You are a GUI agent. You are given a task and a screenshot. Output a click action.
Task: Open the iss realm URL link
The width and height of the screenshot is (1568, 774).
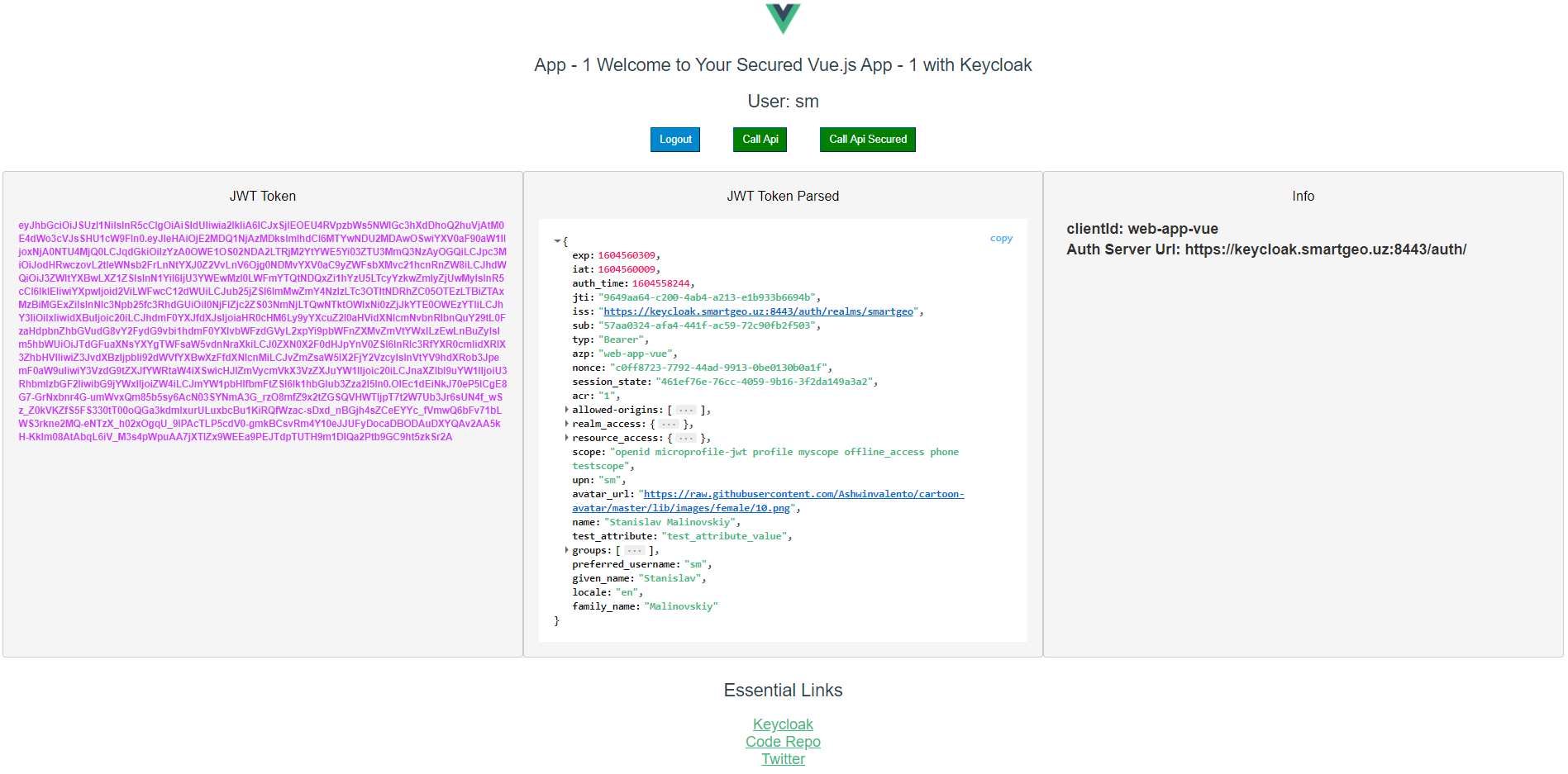coord(758,311)
